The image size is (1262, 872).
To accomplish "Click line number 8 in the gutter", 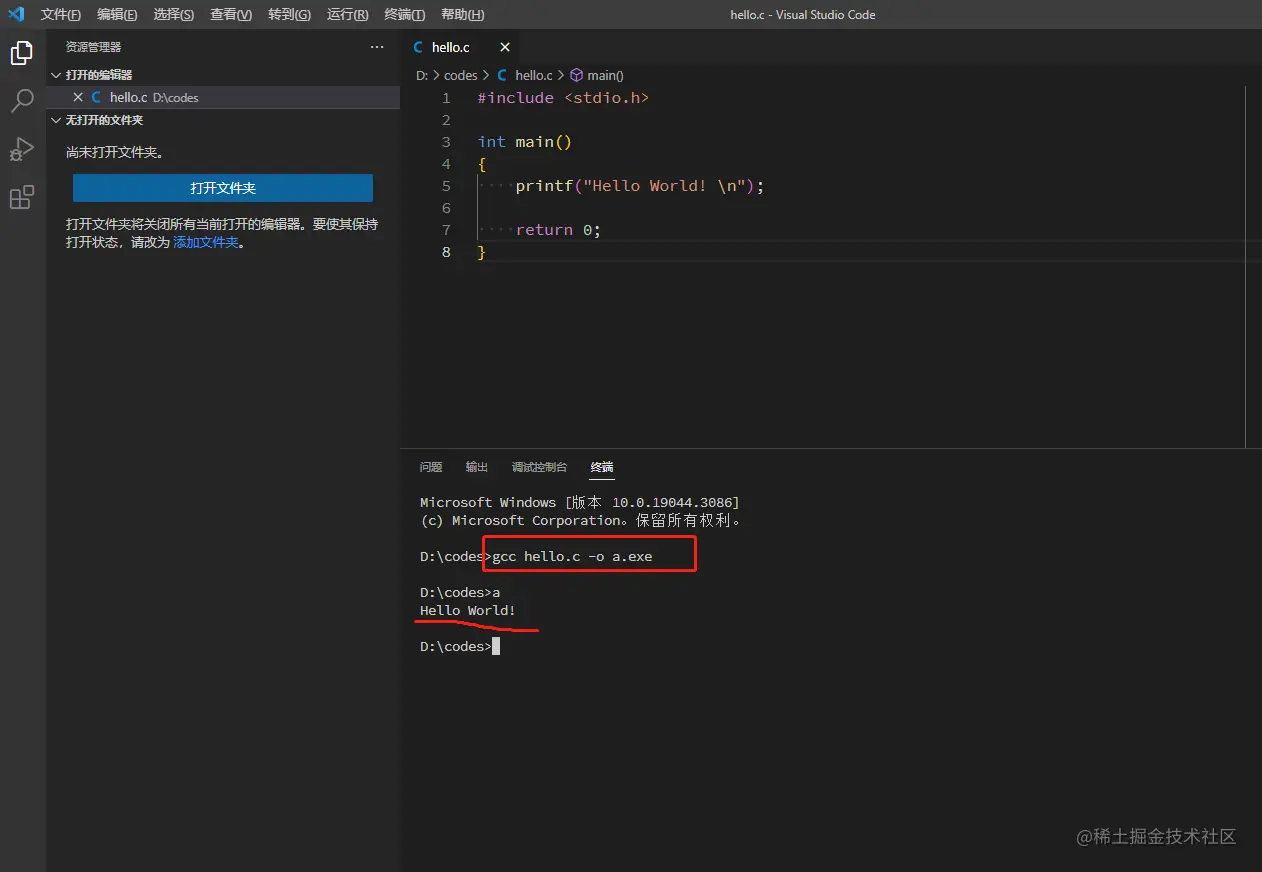I will (446, 252).
